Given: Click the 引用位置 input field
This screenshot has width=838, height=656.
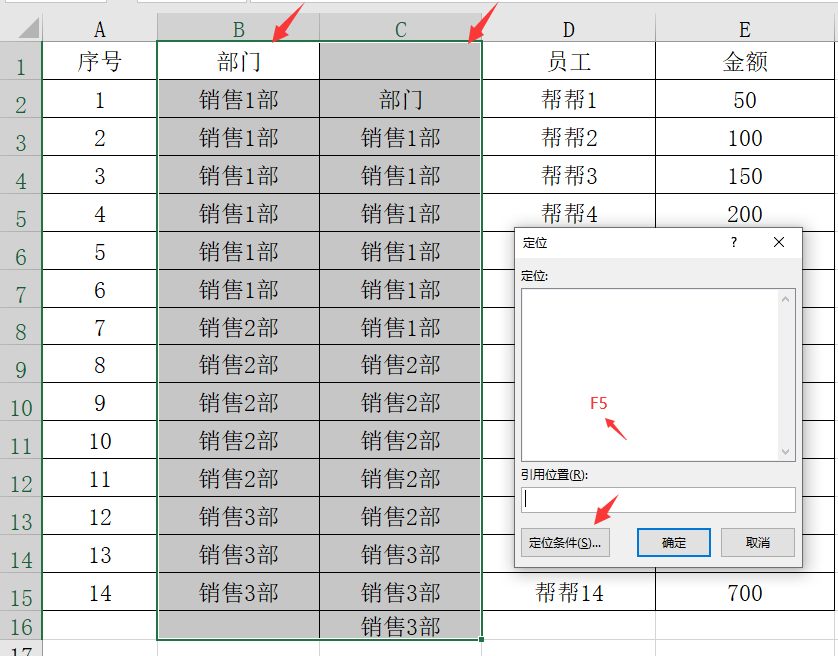Looking at the screenshot, I should 658,499.
